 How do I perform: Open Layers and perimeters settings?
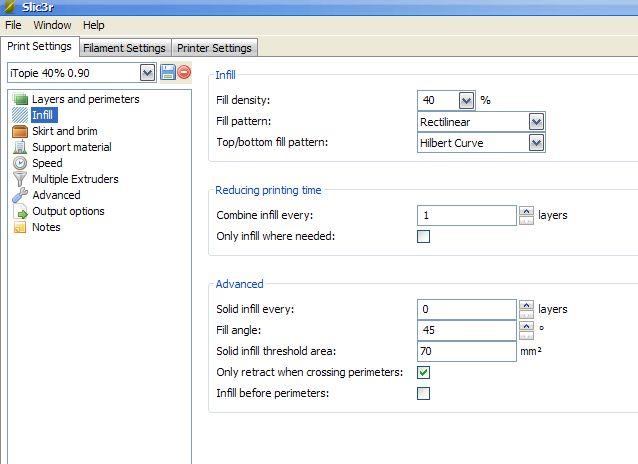(85, 99)
